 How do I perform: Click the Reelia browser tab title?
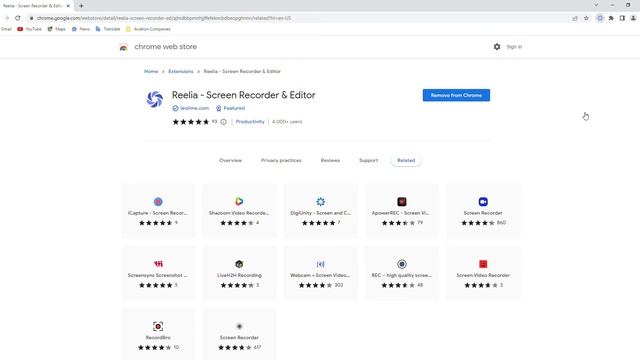(33, 6)
